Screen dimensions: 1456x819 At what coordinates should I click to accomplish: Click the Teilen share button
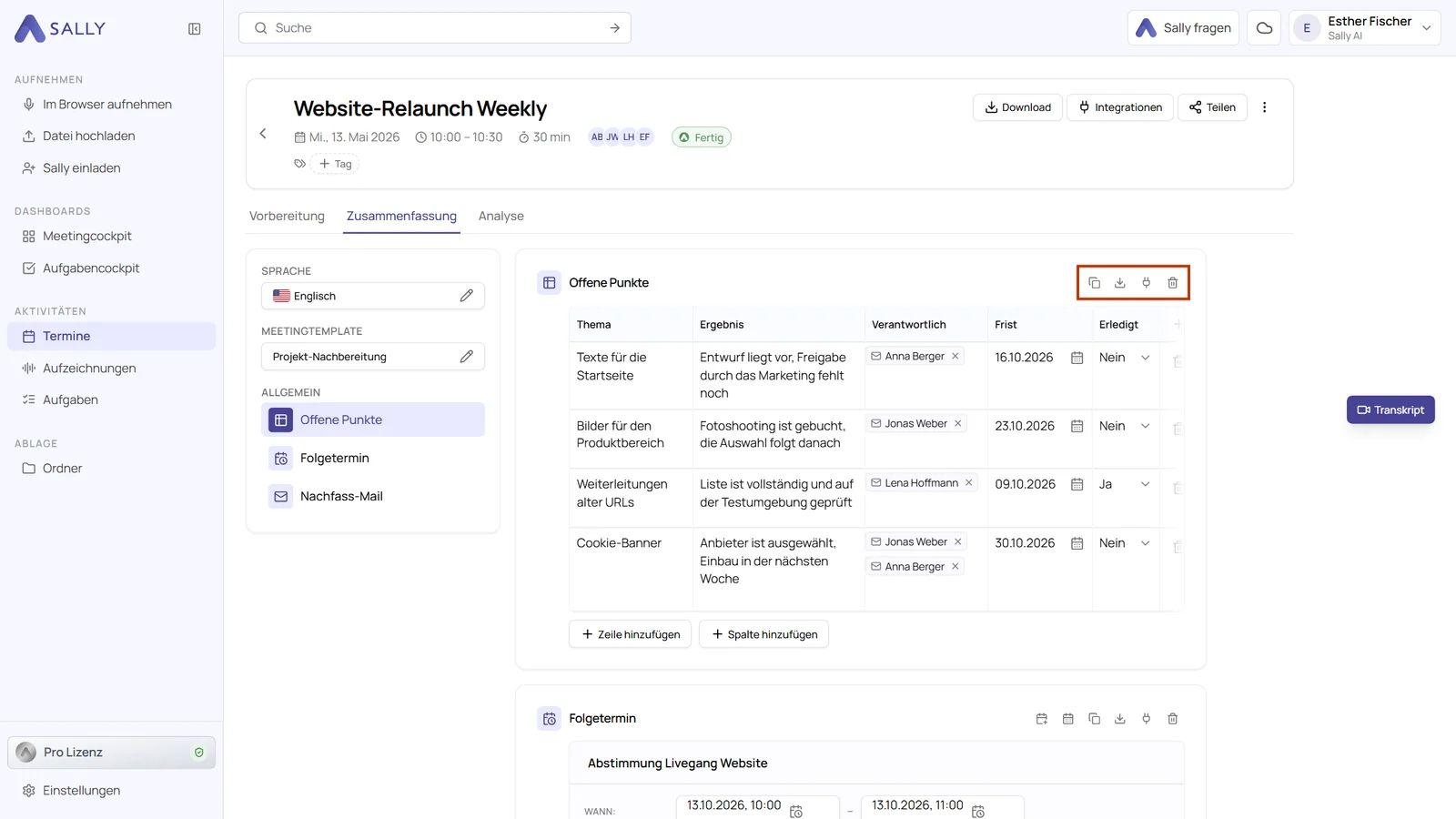click(x=1212, y=107)
